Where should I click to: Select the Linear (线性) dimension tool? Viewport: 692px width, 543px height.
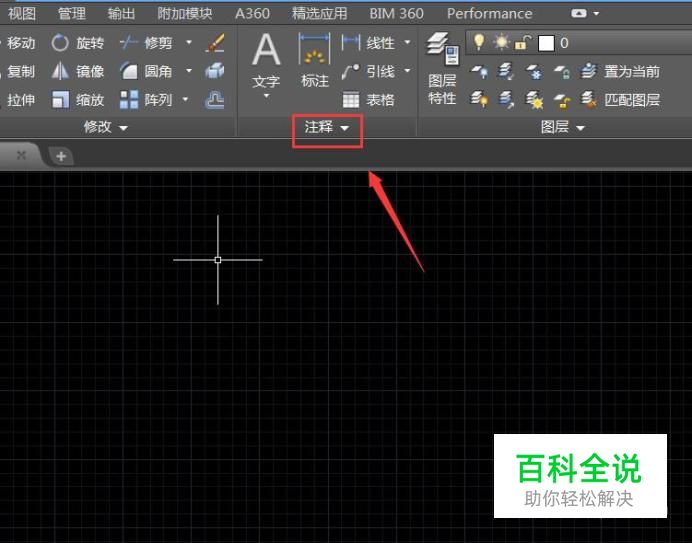coord(368,43)
